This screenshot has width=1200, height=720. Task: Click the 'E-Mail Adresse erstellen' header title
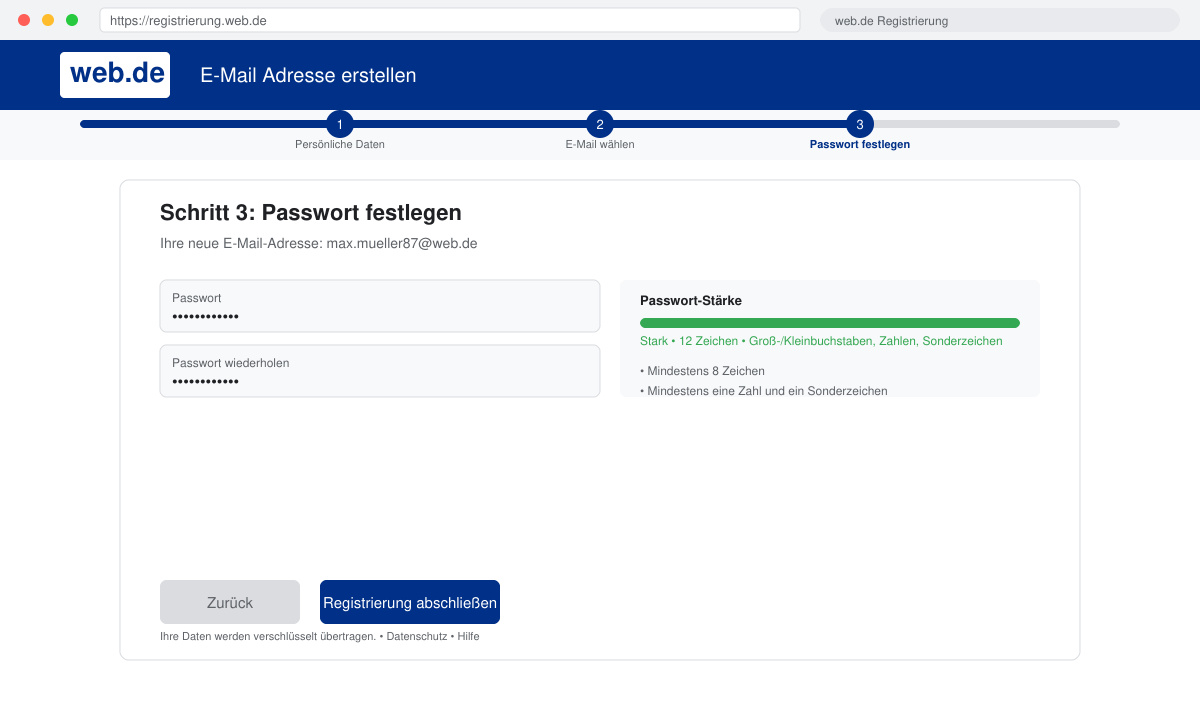pos(308,75)
